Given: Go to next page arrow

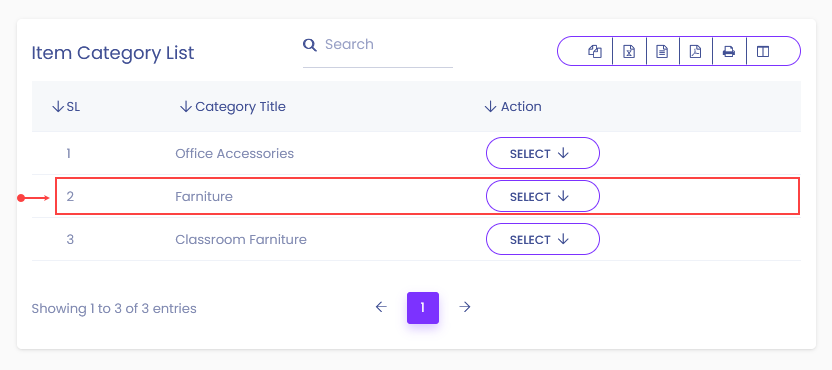Looking at the screenshot, I should pos(465,307).
